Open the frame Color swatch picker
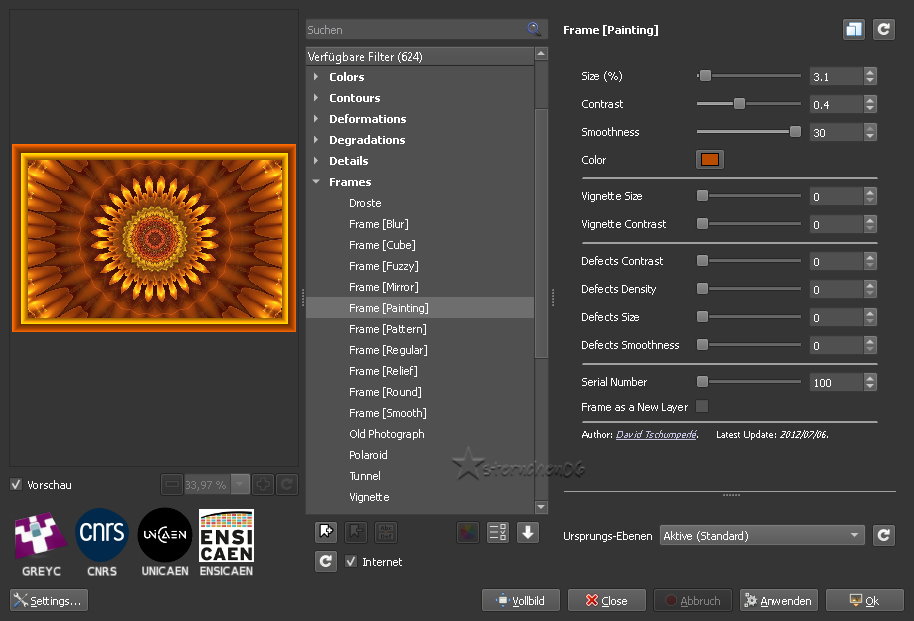 [x=710, y=160]
